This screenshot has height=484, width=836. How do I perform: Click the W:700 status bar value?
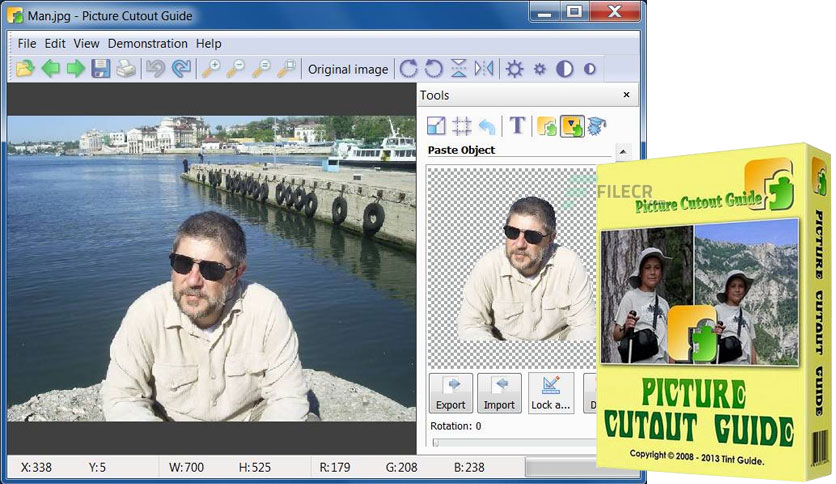(x=186, y=468)
